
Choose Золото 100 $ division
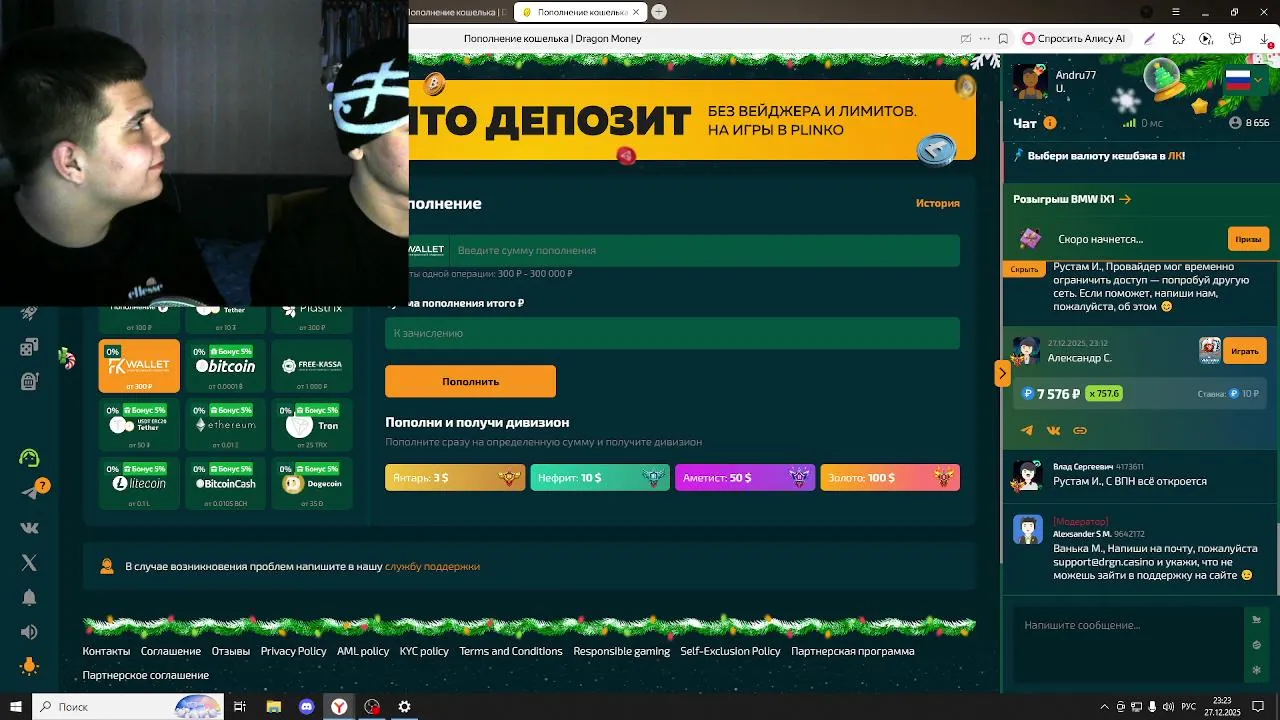pos(890,478)
